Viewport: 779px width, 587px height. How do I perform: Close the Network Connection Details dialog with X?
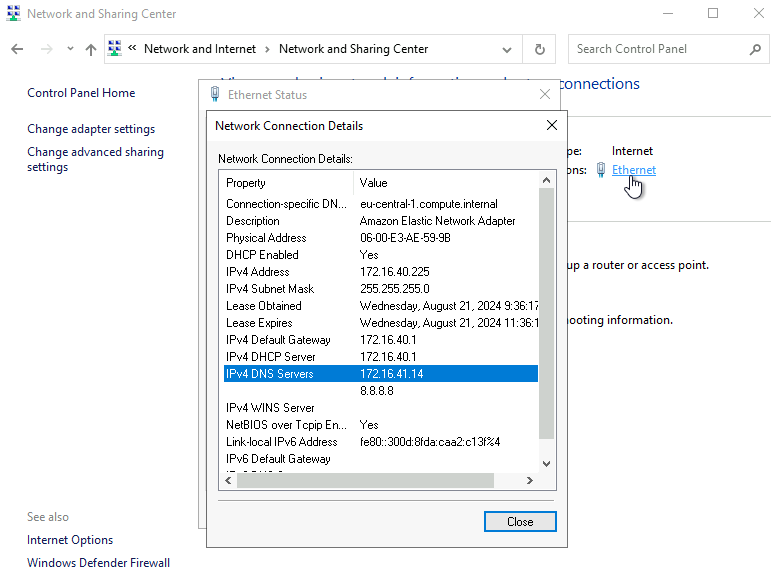point(551,125)
